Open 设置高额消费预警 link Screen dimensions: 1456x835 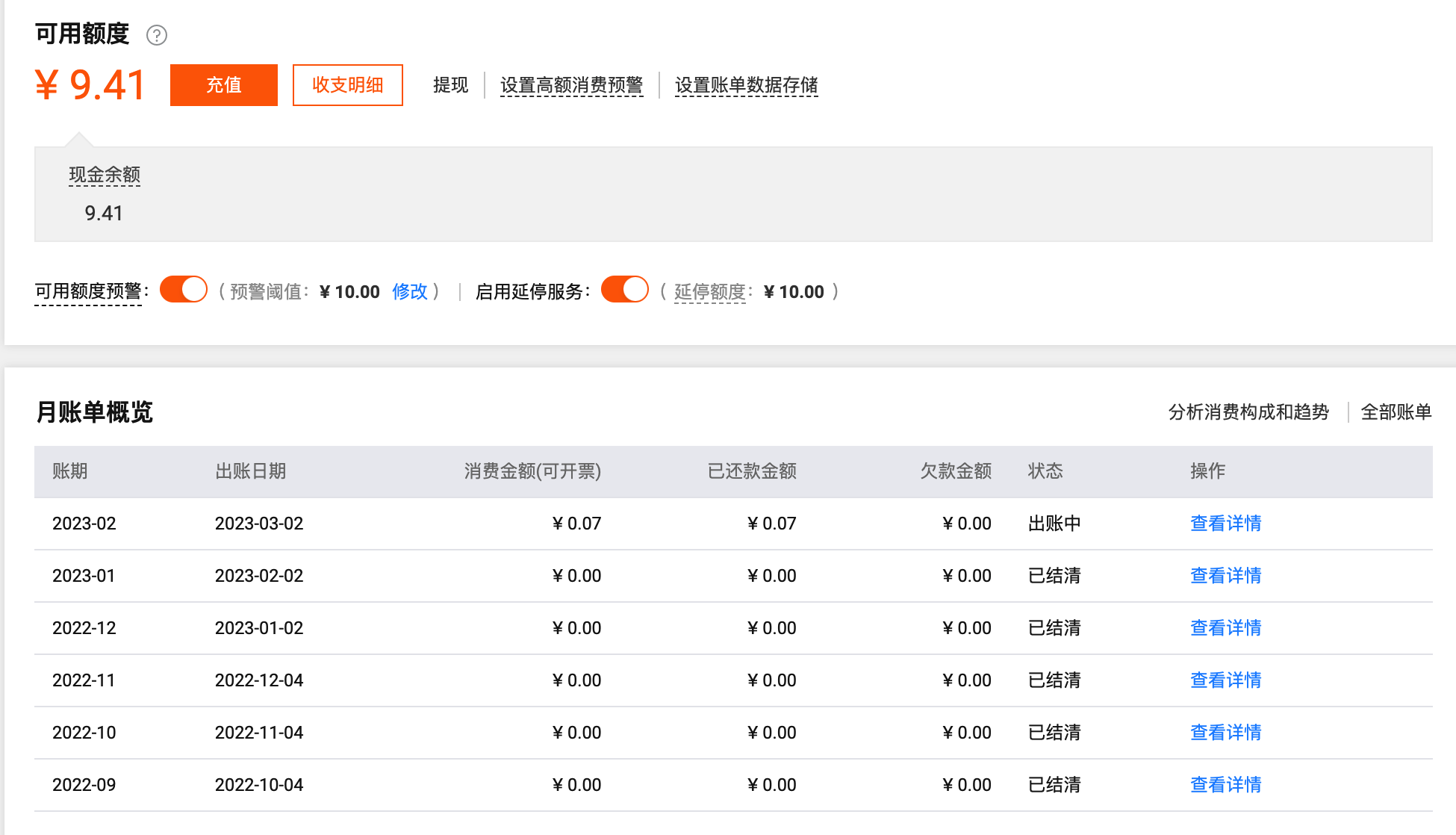point(571,85)
